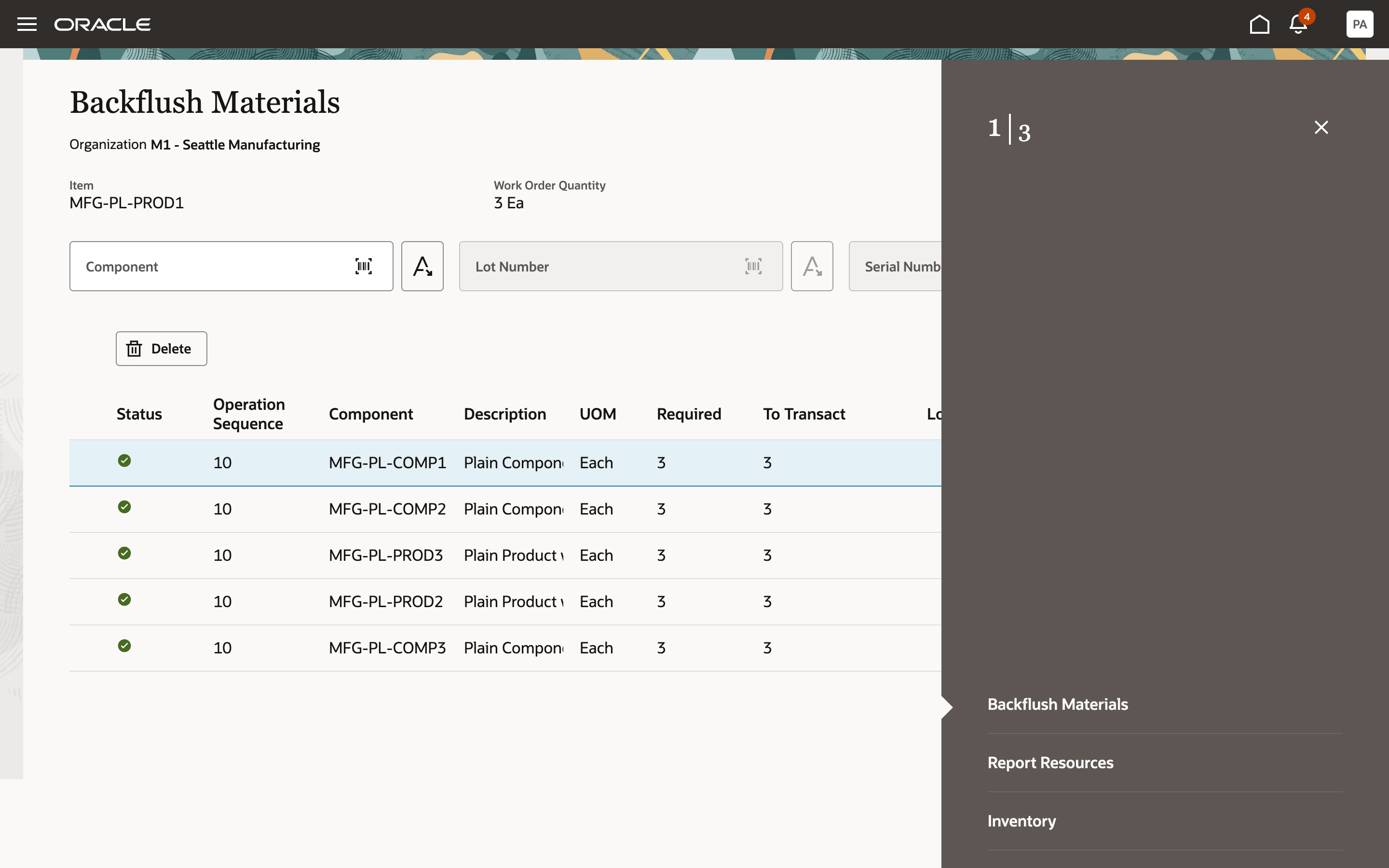Open the hamburger navigation menu
The height and width of the screenshot is (868, 1389).
pyautogui.click(x=27, y=24)
